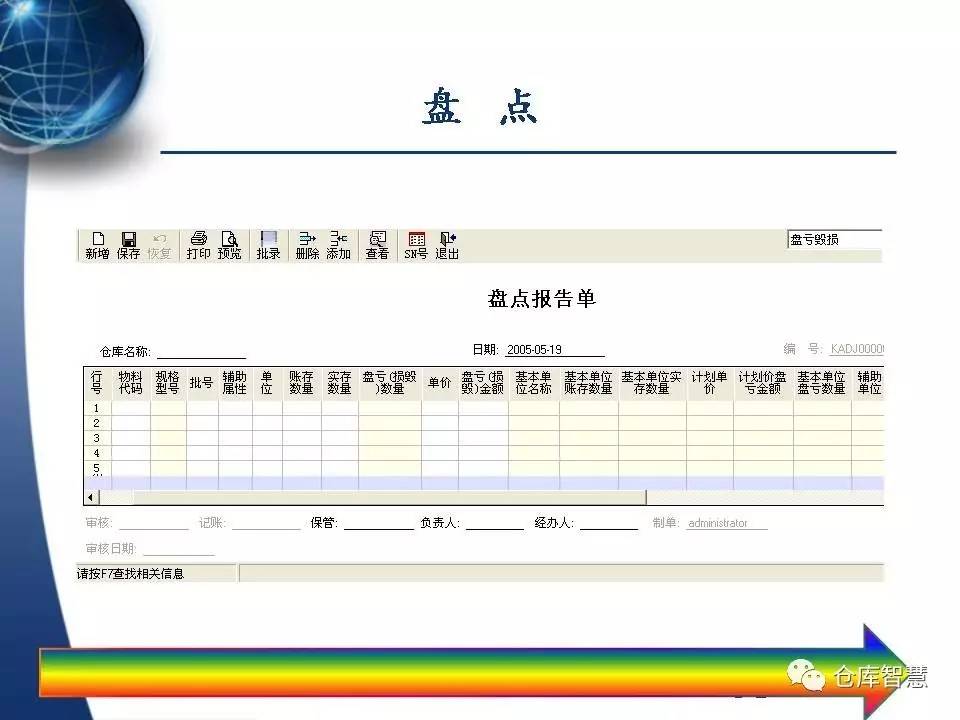The width and height of the screenshot is (960, 720).
Task: Click the 批录 batch entry icon
Action: point(268,245)
